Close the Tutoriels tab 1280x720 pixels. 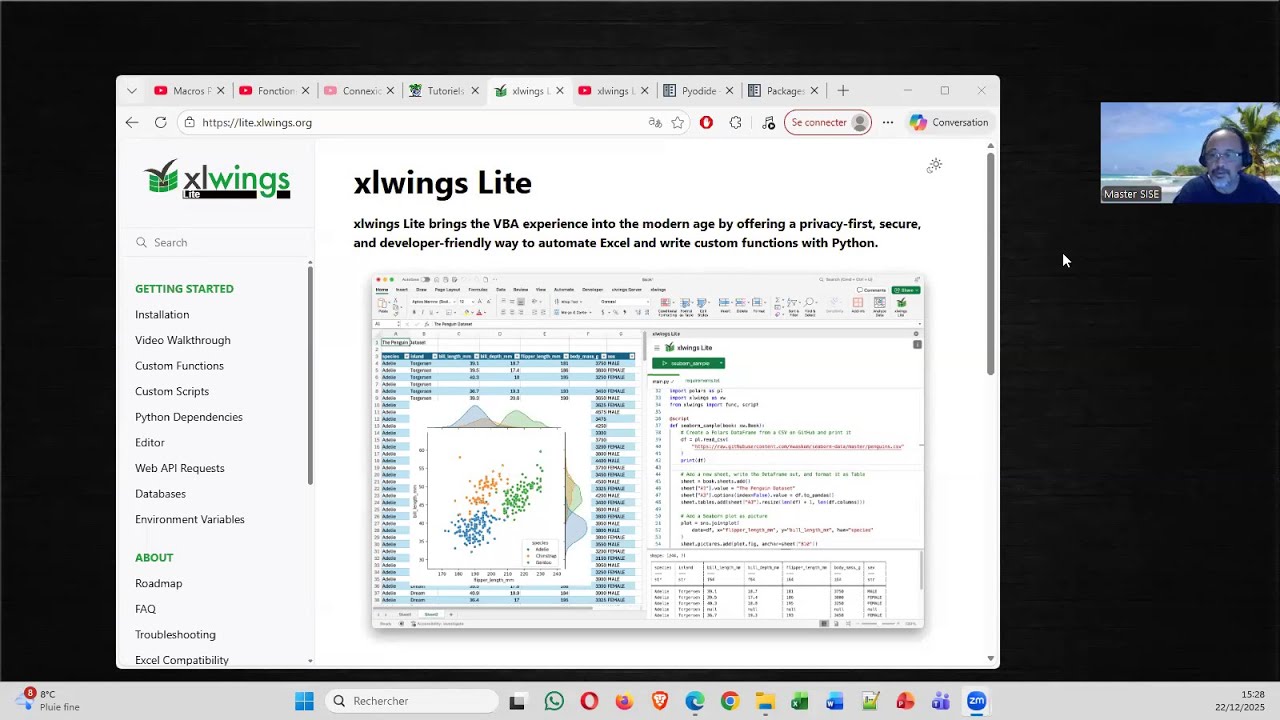pos(475,91)
